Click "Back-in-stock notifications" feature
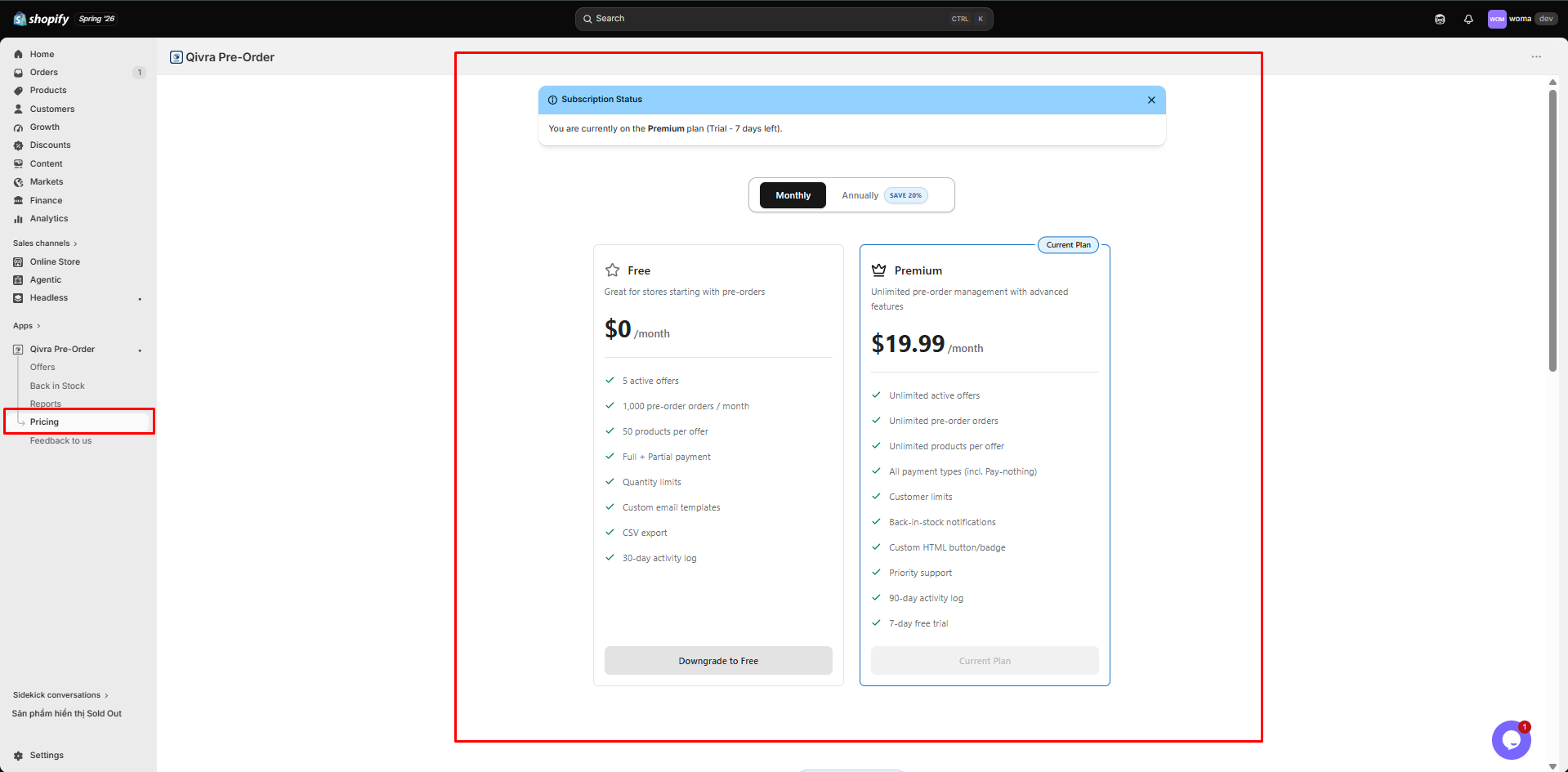 click(x=942, y=522)
